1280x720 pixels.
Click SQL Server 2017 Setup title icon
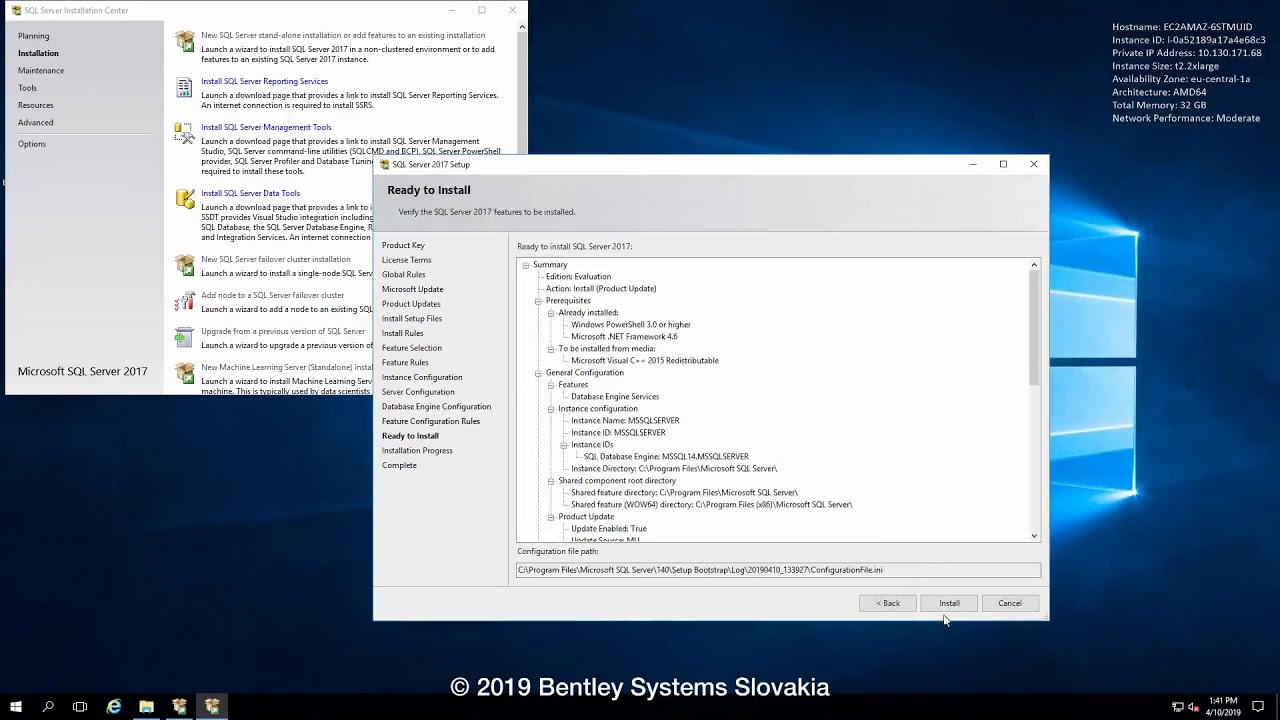pyautogui.click(x=385, y=164)
